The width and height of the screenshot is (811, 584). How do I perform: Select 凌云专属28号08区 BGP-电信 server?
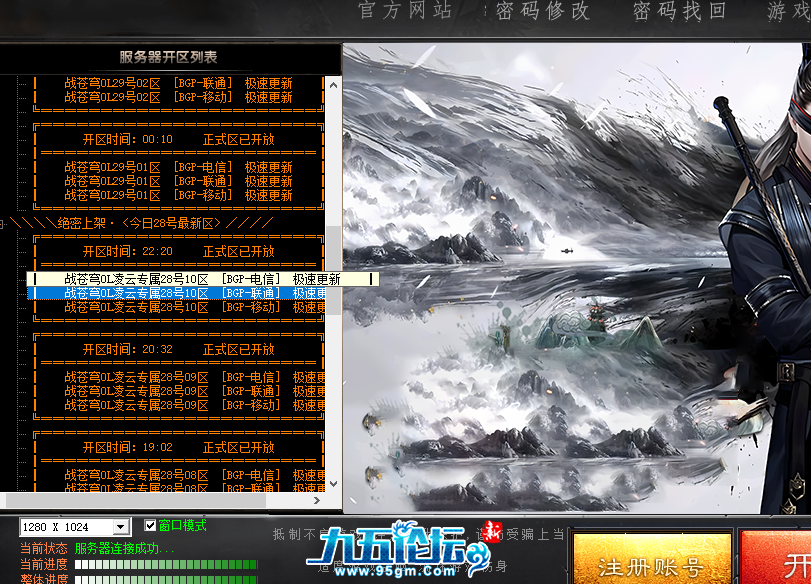(194, 475)
